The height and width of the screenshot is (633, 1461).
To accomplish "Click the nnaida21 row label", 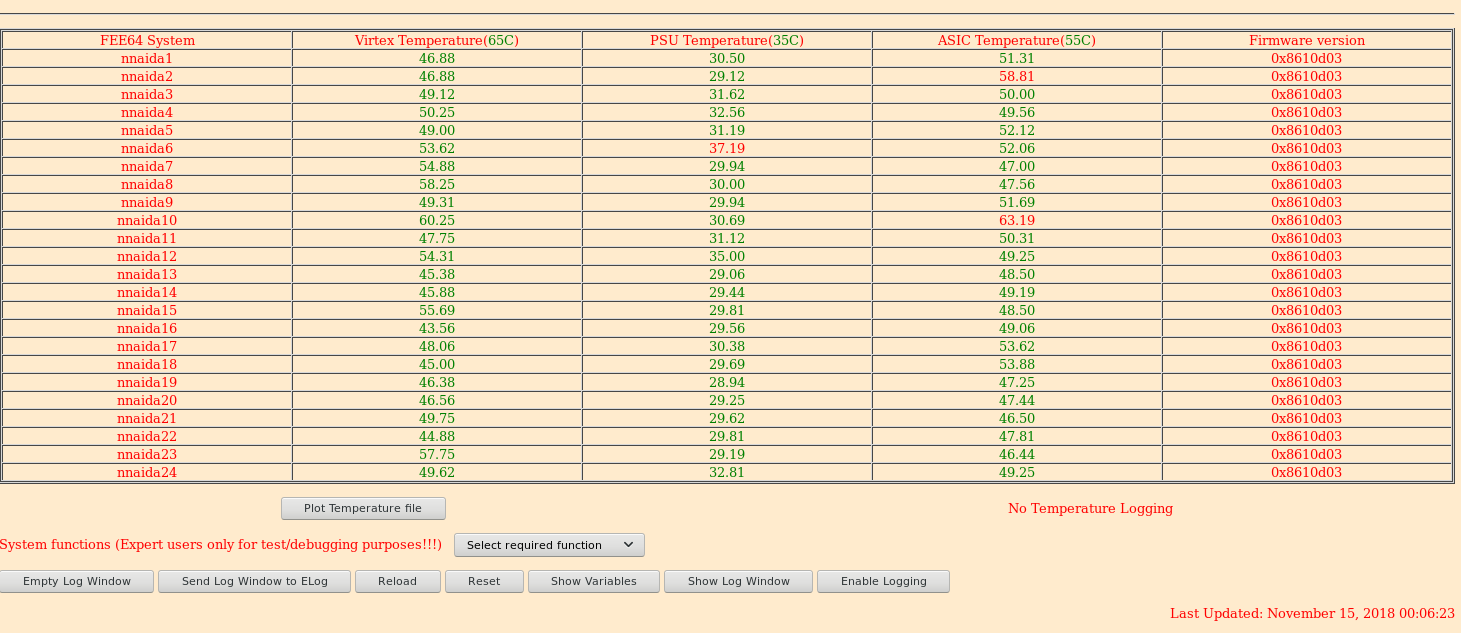I will [147, 419].
